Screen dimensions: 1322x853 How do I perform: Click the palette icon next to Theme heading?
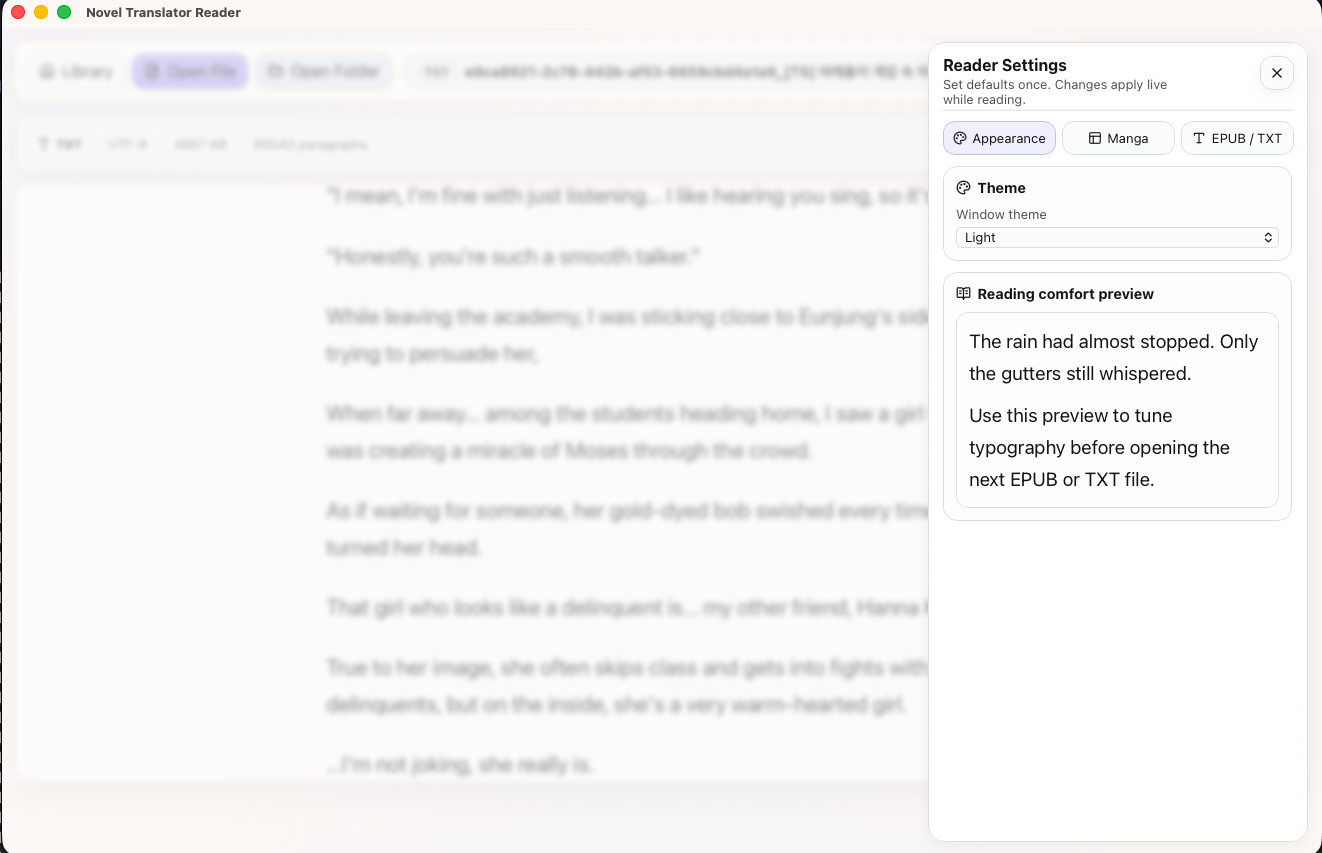click(963, 187)
